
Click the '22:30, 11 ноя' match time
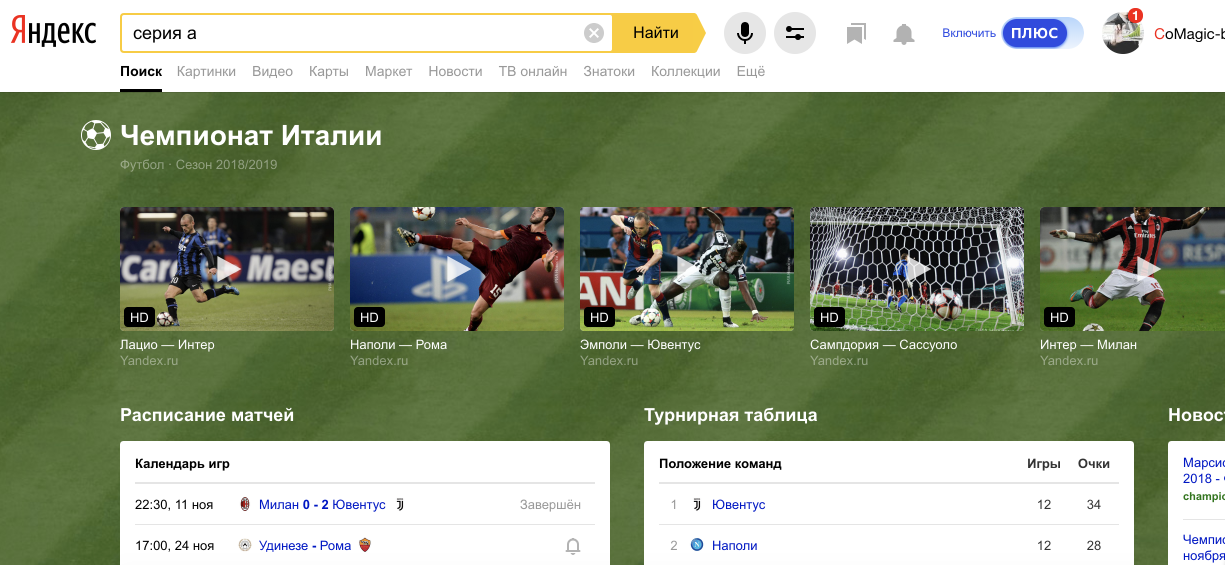(x=174, y=504)
